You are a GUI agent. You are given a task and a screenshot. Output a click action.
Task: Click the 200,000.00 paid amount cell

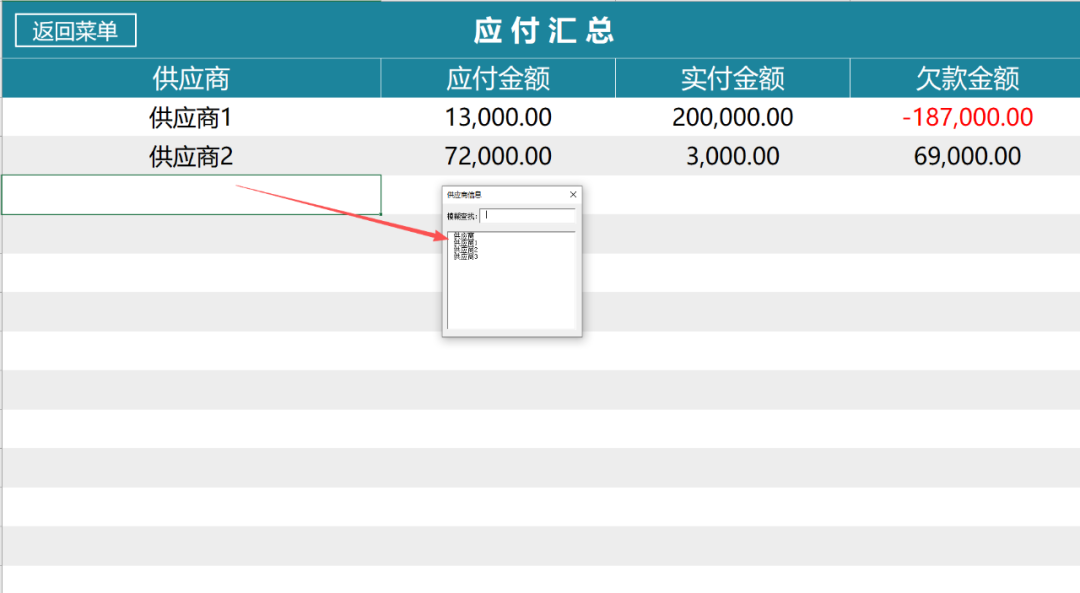732,118
